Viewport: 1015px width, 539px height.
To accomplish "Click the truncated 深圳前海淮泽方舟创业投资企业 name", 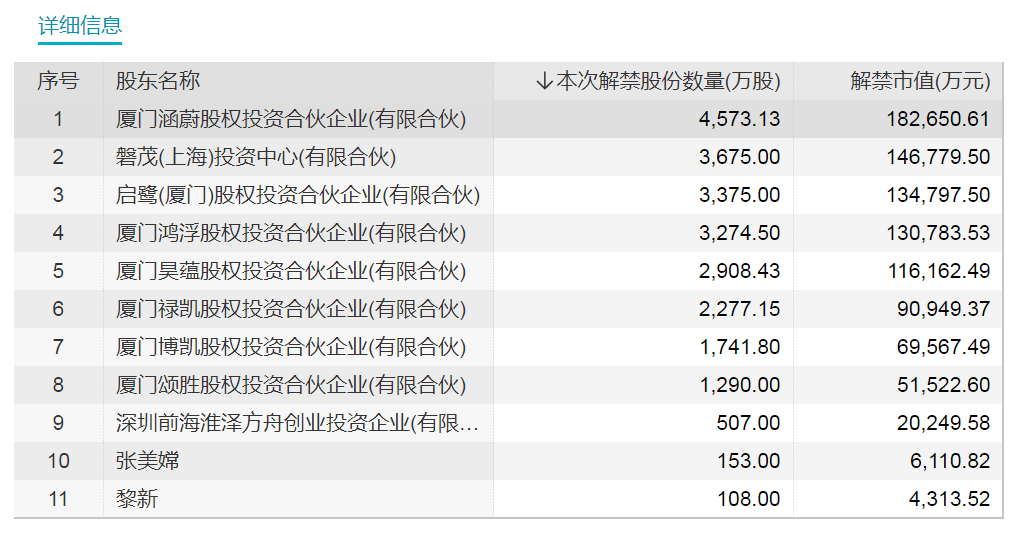I will pyautogui.click(x=298, y=423).
